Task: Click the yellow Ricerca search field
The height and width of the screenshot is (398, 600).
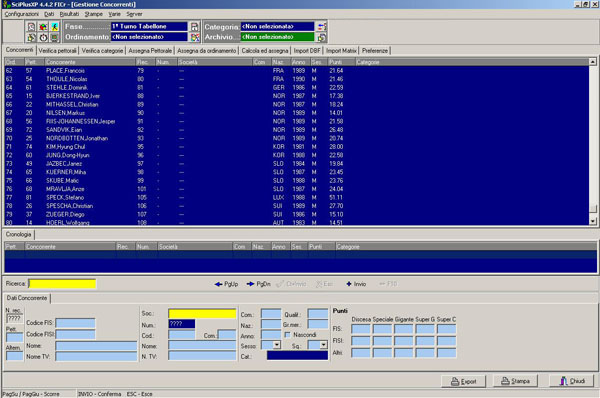Action: [62, 284]
